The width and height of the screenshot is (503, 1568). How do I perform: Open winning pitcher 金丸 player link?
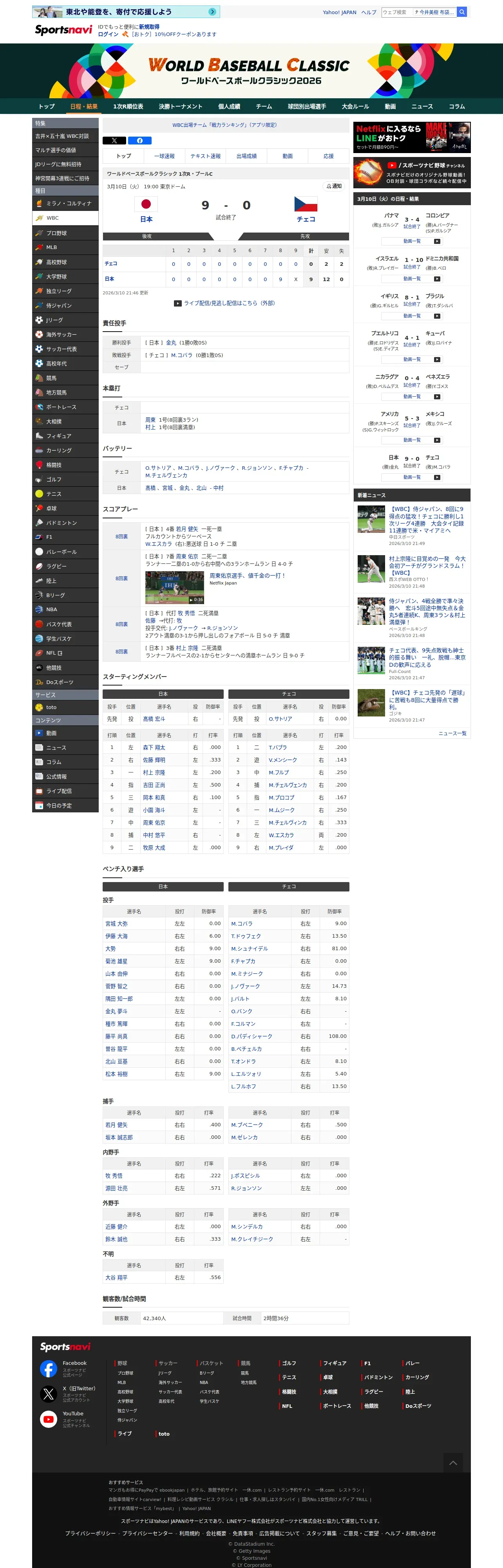tap(171, 343)
